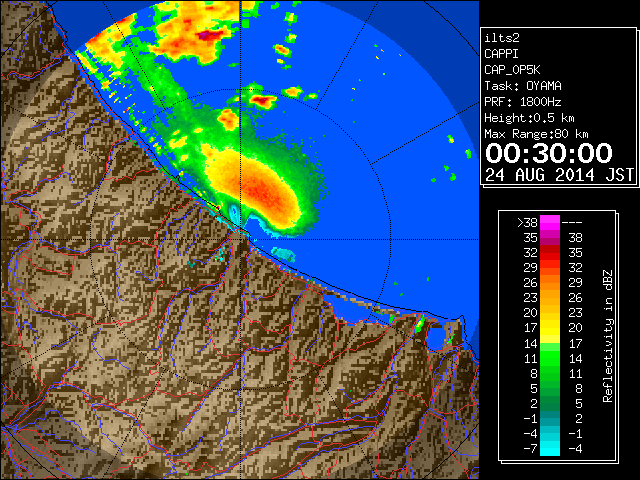The image size is (640, 480).
Task: Click the radar site where range lines cross
Action: pyautogui.click(x=241, y=239)
